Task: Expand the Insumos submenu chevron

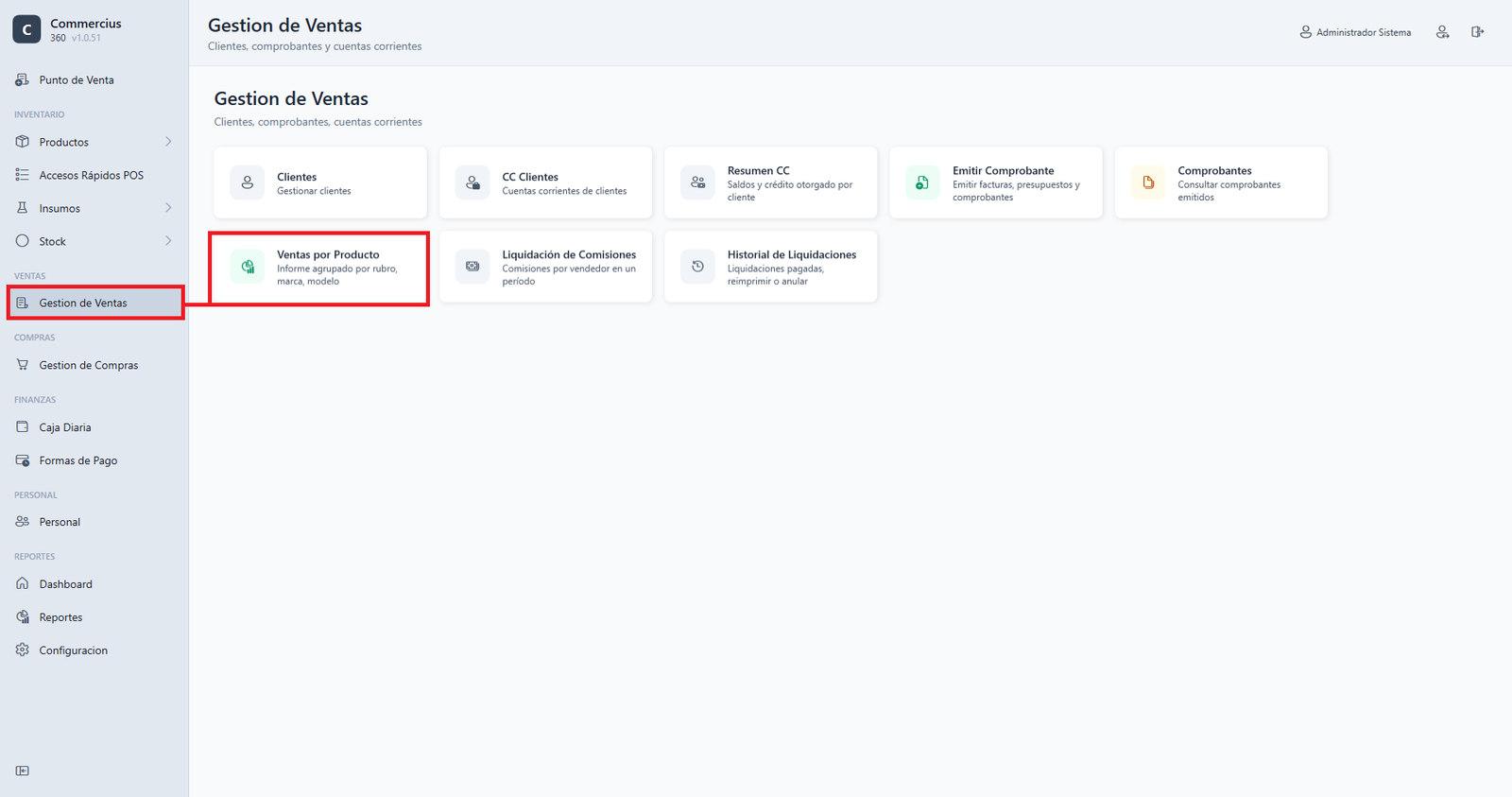Action: [x=168, y=208]
